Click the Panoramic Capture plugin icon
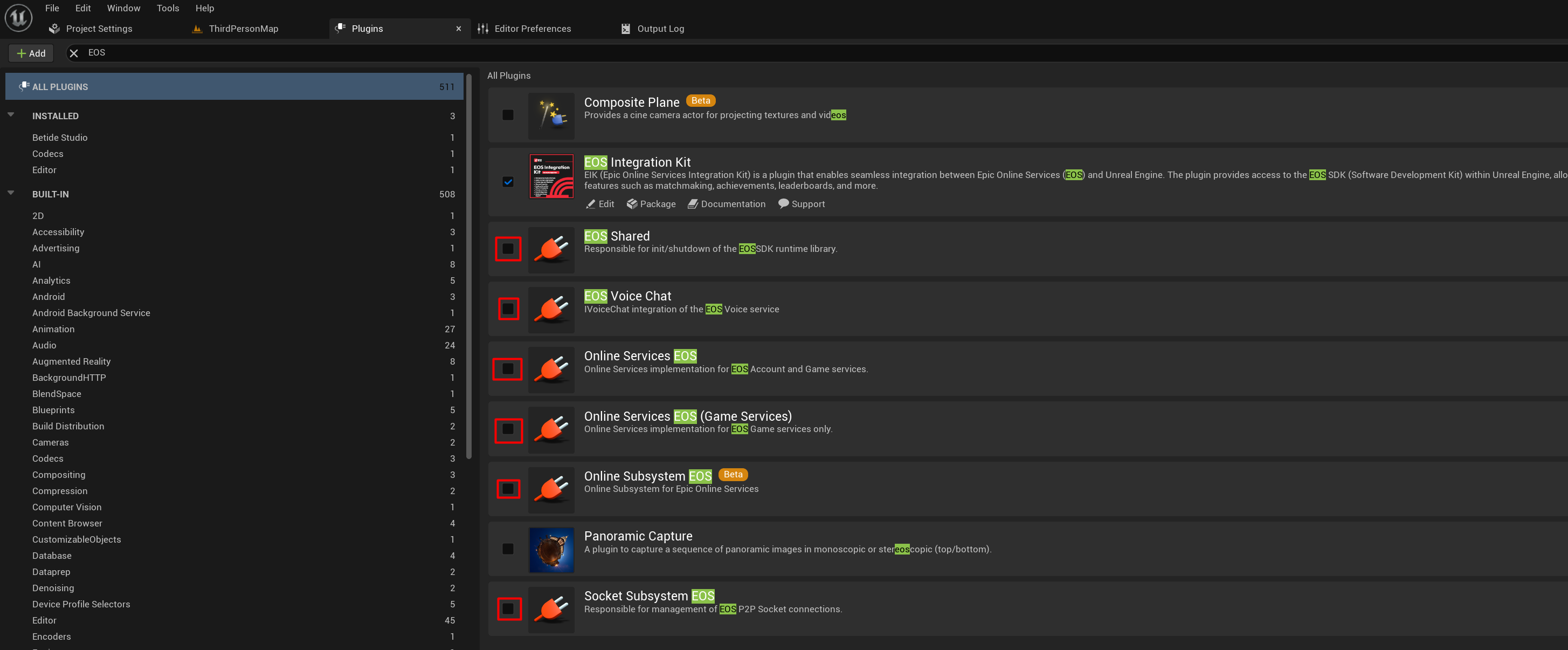Image resolution: width=1568 pixels, height=650 pixels. click(551, 550)
